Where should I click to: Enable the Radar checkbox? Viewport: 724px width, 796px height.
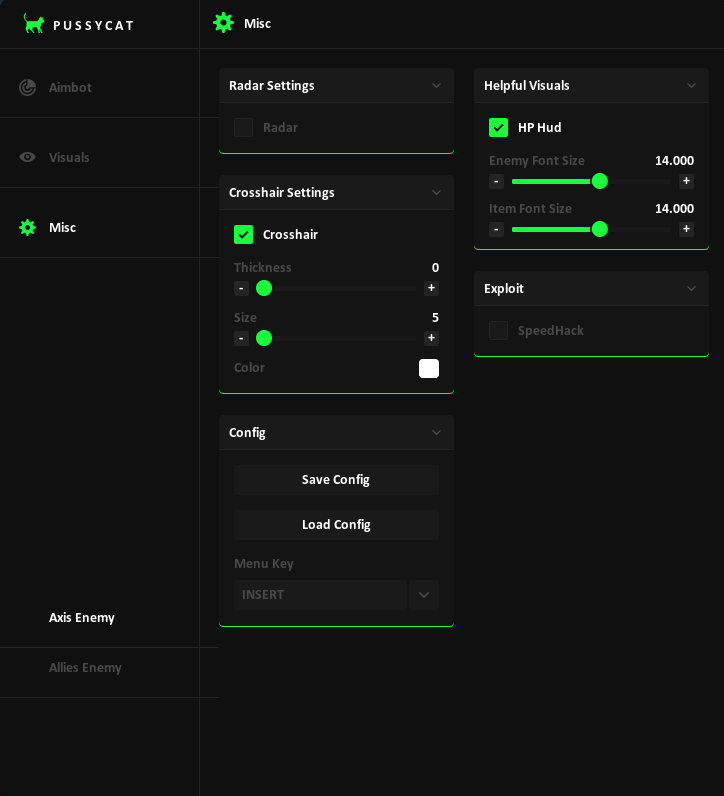click(243, 127)
